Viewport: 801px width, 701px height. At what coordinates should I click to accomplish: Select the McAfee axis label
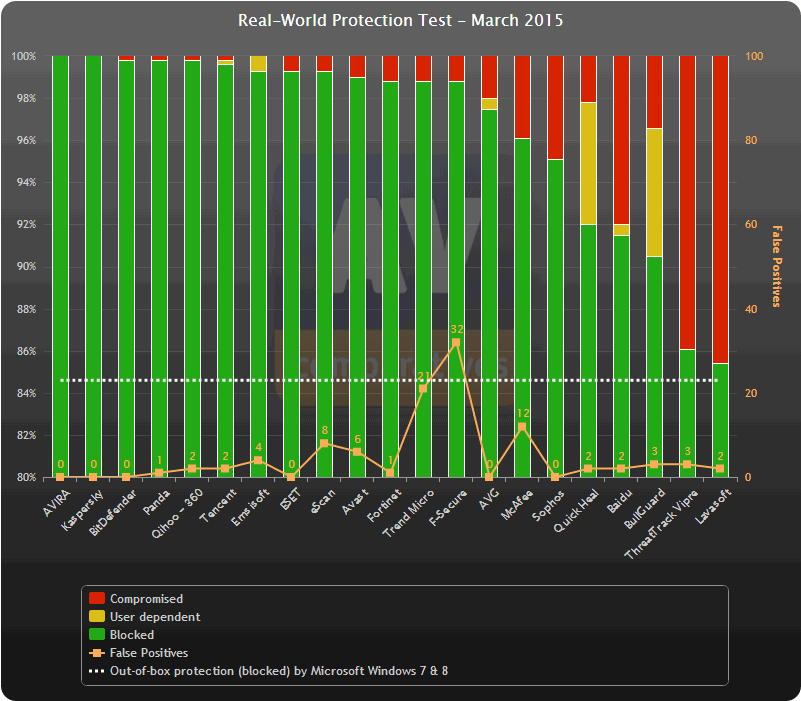[516, 505]
